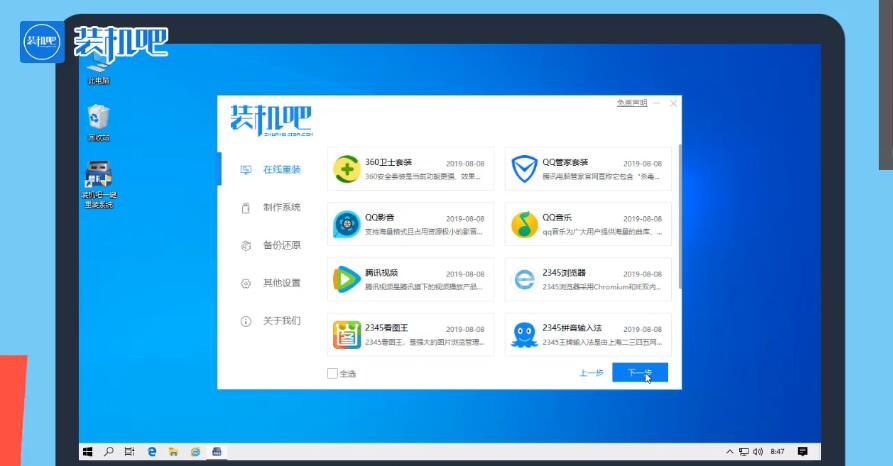This screenshot has height=466, width=893.
Task: Click the monitor icon beside 在线重装
Action: pyautogui.click(x=246, y=170)
